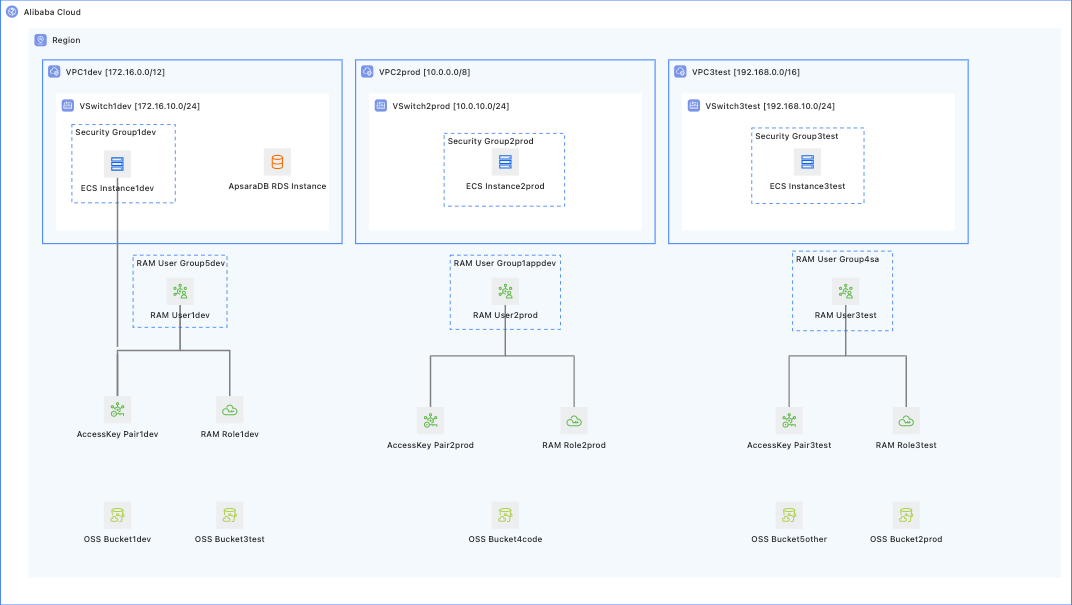The height and width of the screenshot is (605, 1072).
Task: Click the 'AccessKey Pair2prod' text label
Action: tap(430, 445)
